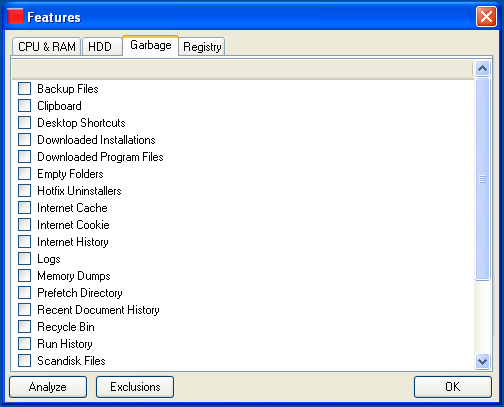
Task: Check the Scandisk Files option
Action: [x=24, y=361]
